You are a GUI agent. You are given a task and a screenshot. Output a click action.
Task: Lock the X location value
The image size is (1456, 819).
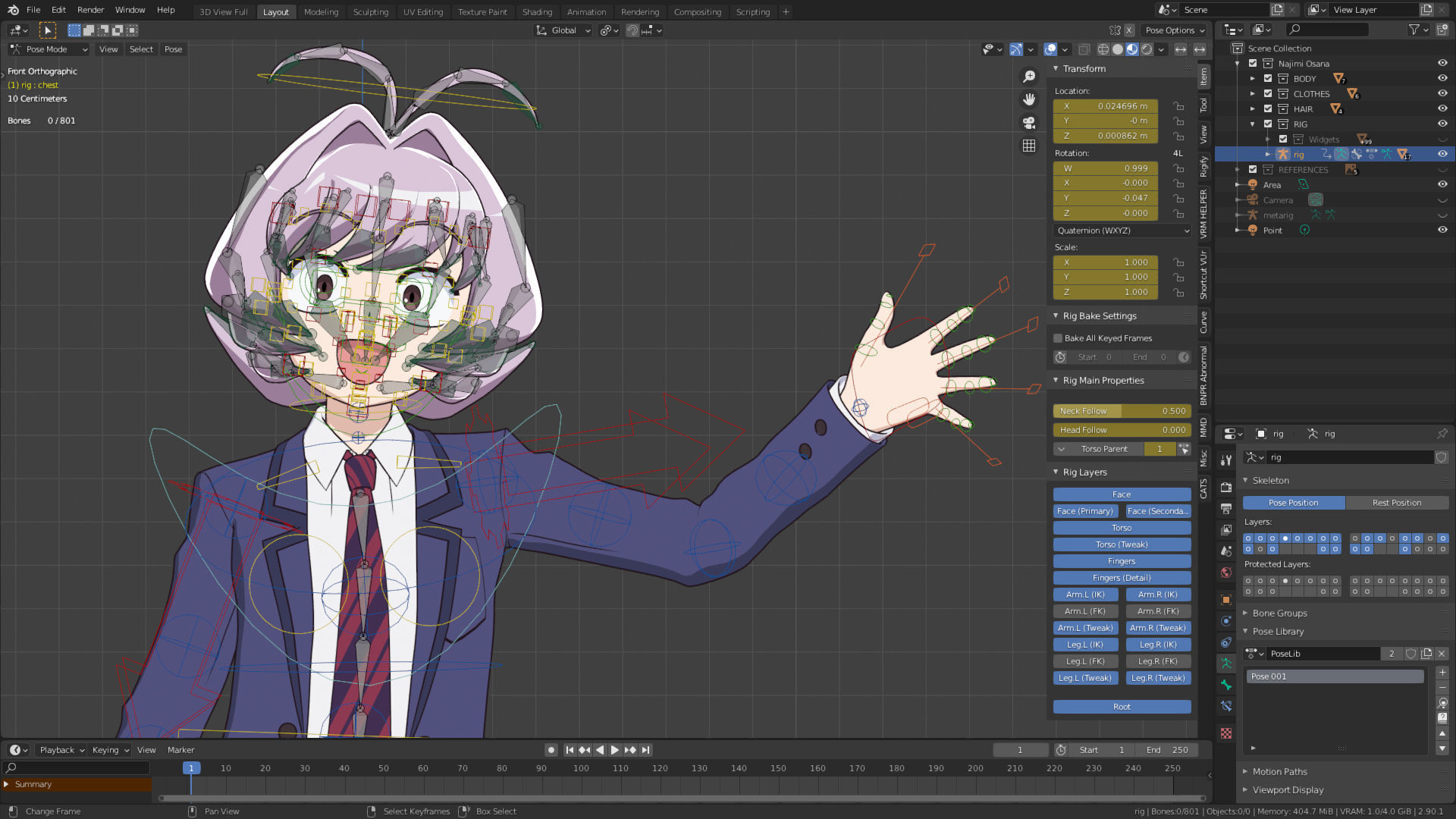tap(1178, 106)
